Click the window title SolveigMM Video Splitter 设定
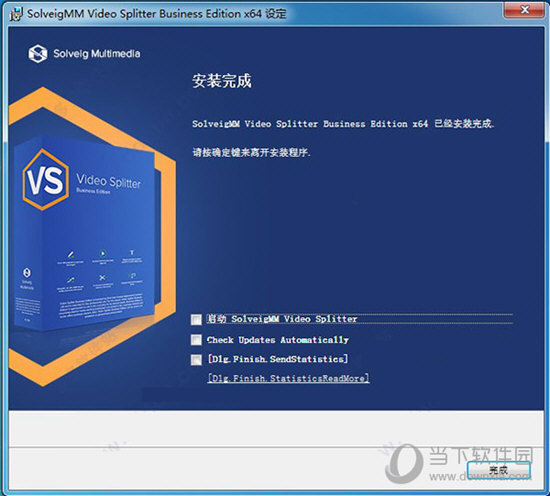The image size is (550, 496). pos(156,14)
